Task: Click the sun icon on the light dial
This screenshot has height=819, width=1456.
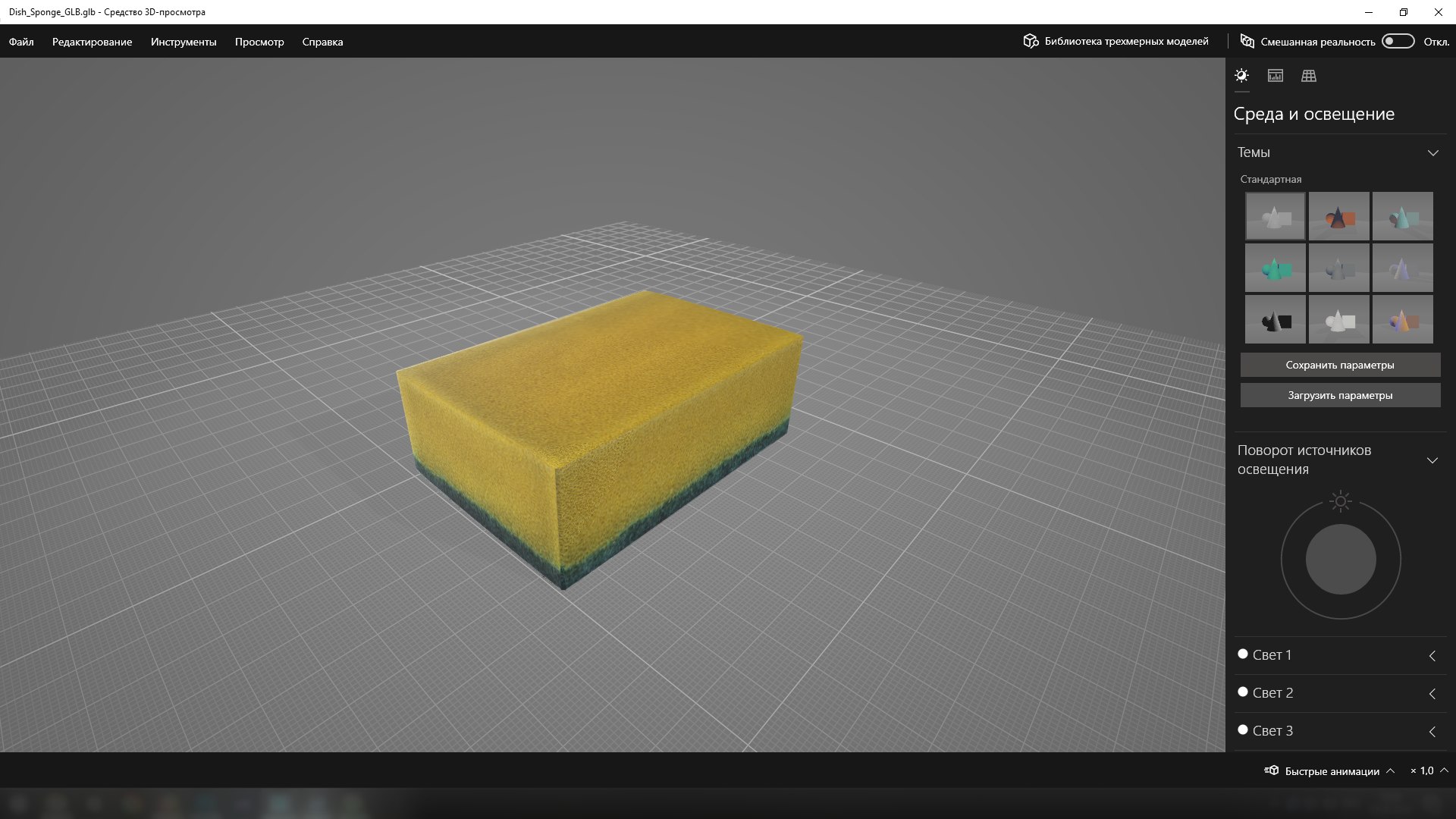Action: [1341, 501]
